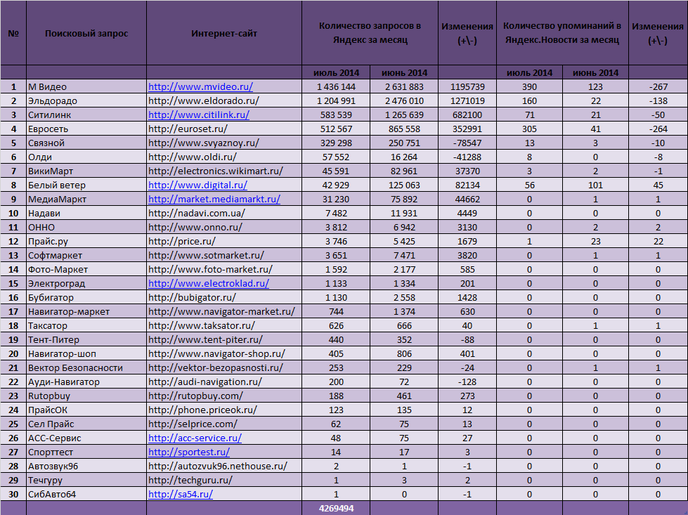
Task: Select the cell 'Тент-Питер'
Action: (86, 340)
